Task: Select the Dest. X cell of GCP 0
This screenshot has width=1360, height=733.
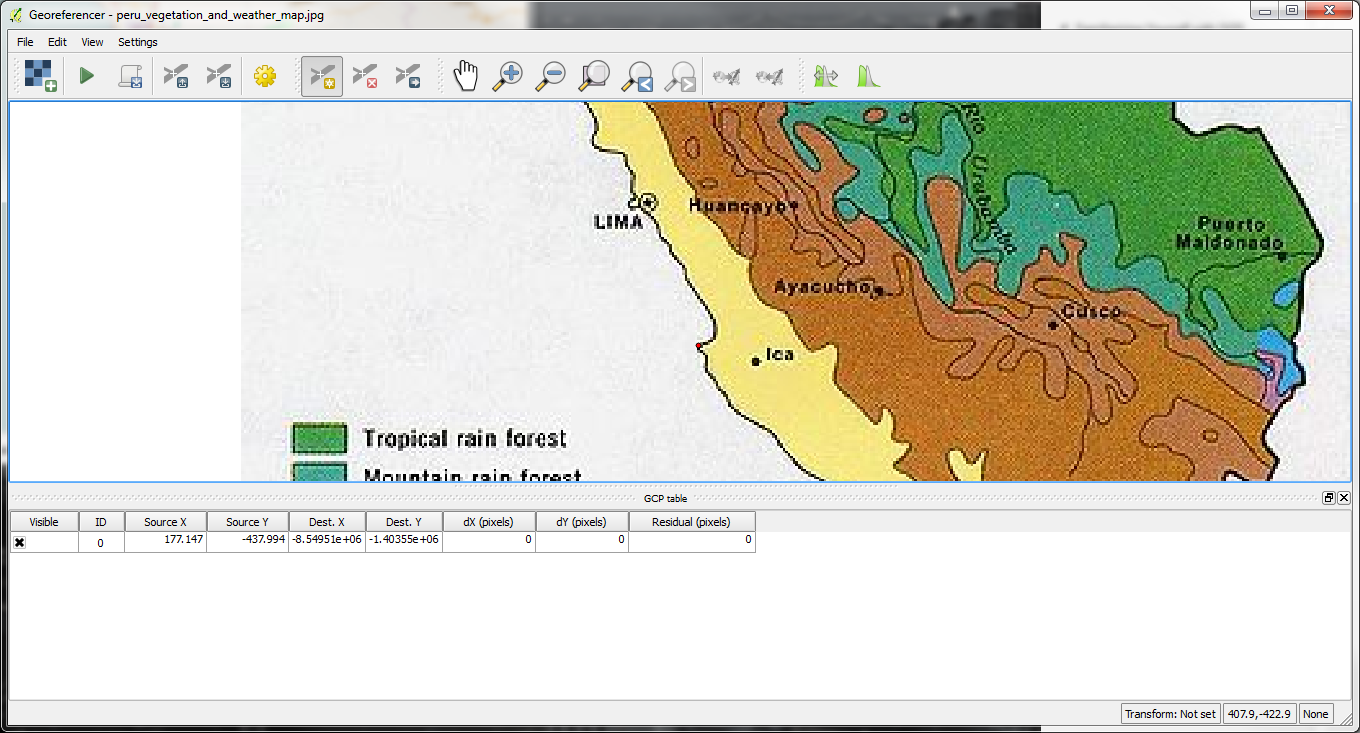Action: 327,540
